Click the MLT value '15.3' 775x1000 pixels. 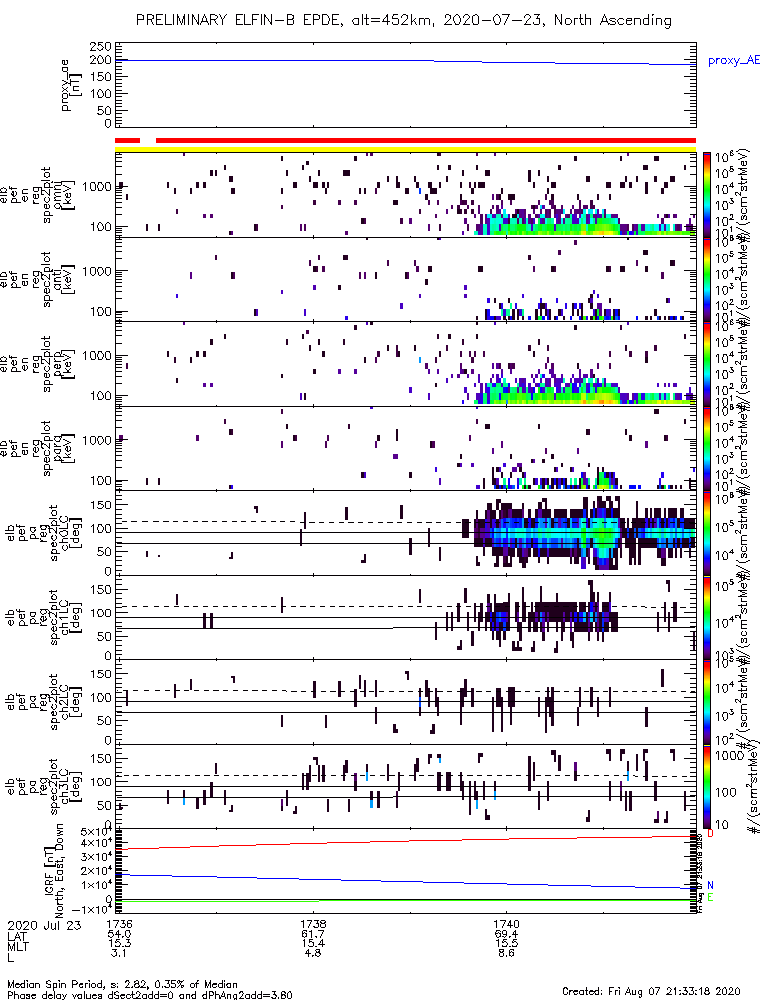(x=119, y=943)
